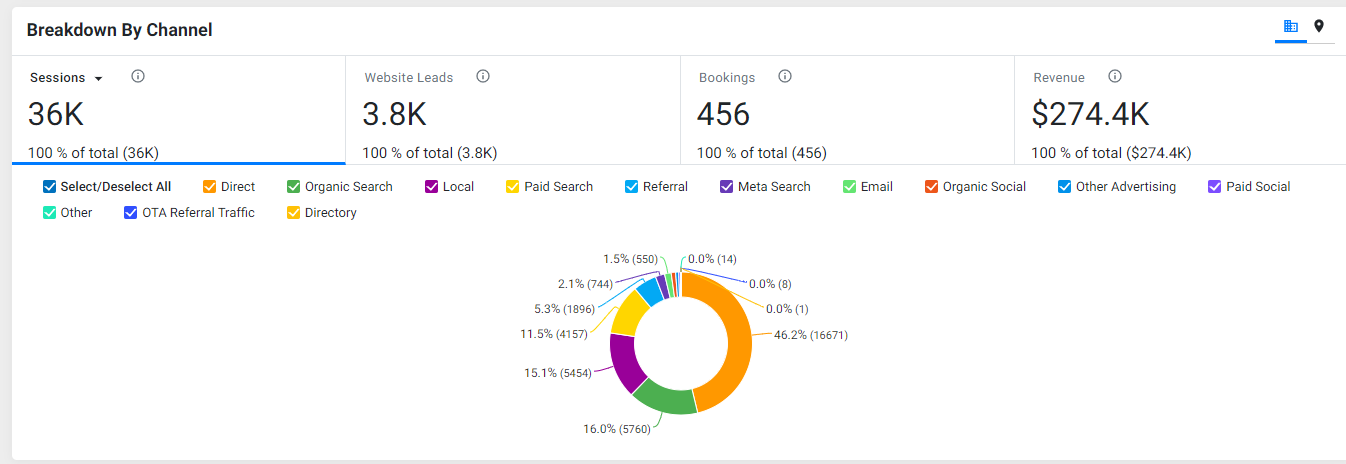Click the 0.0% (14) chart label
1346x464 pixels.
(x=712, y=259)
